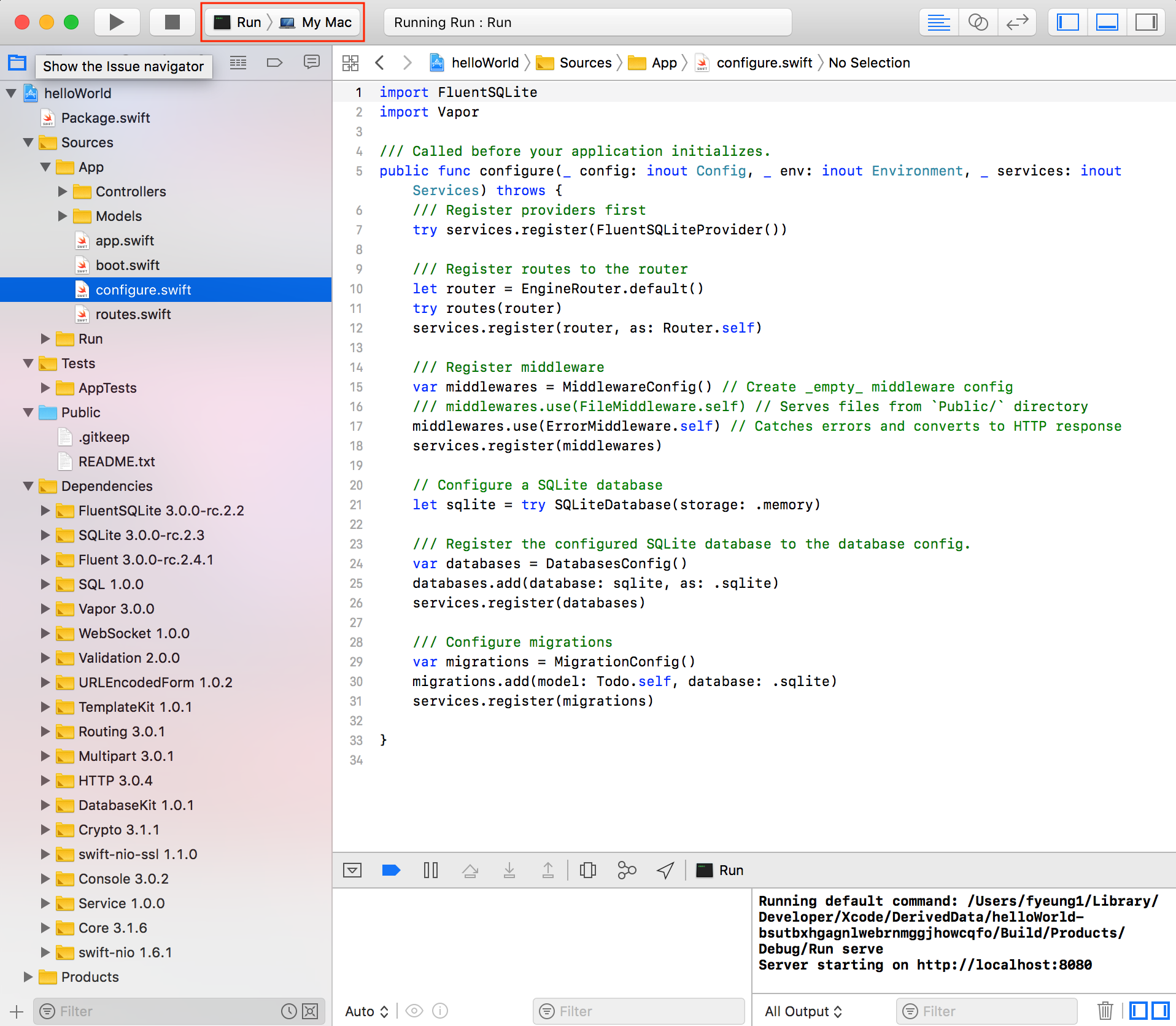The image size is (1176, 1026).
Task: Click the Simulate Location arrow icon
Action: coord(665,870)
